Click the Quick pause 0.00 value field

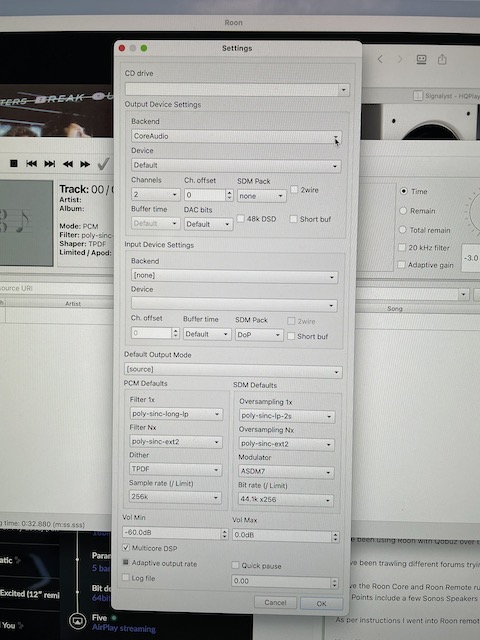click(281, 581)
